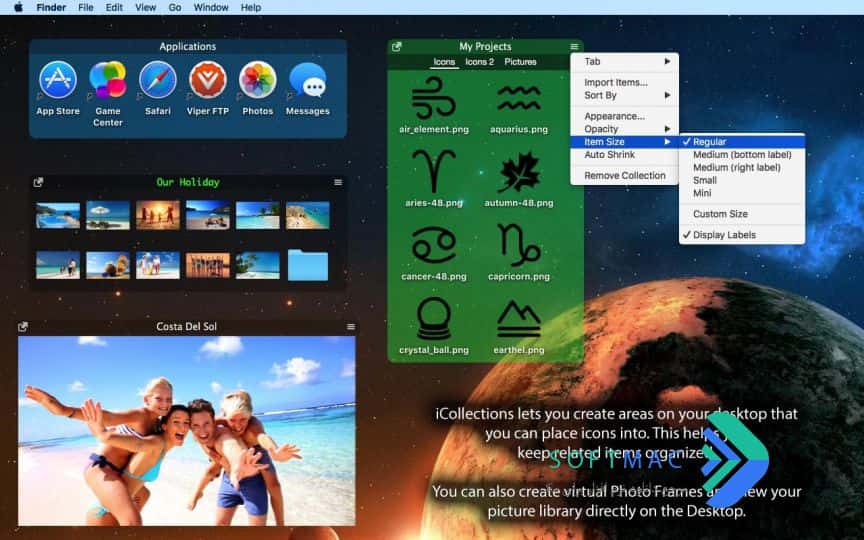Select the air_element.png icon
Screen dimensions: 864x540
click(x=434, y=98)
